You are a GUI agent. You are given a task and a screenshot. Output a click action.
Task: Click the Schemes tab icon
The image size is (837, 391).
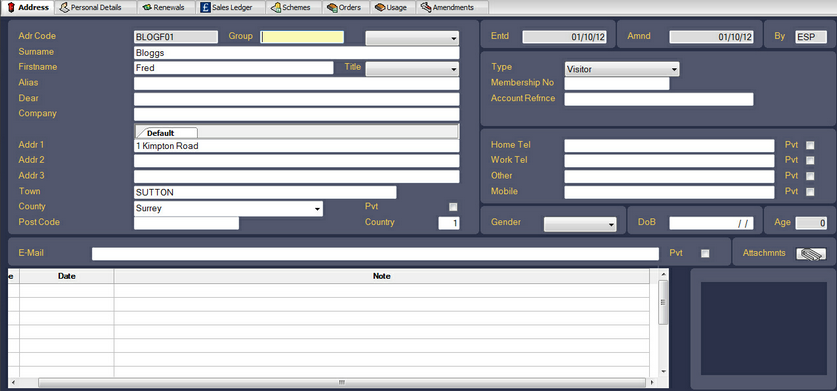[x=275, y=7]
